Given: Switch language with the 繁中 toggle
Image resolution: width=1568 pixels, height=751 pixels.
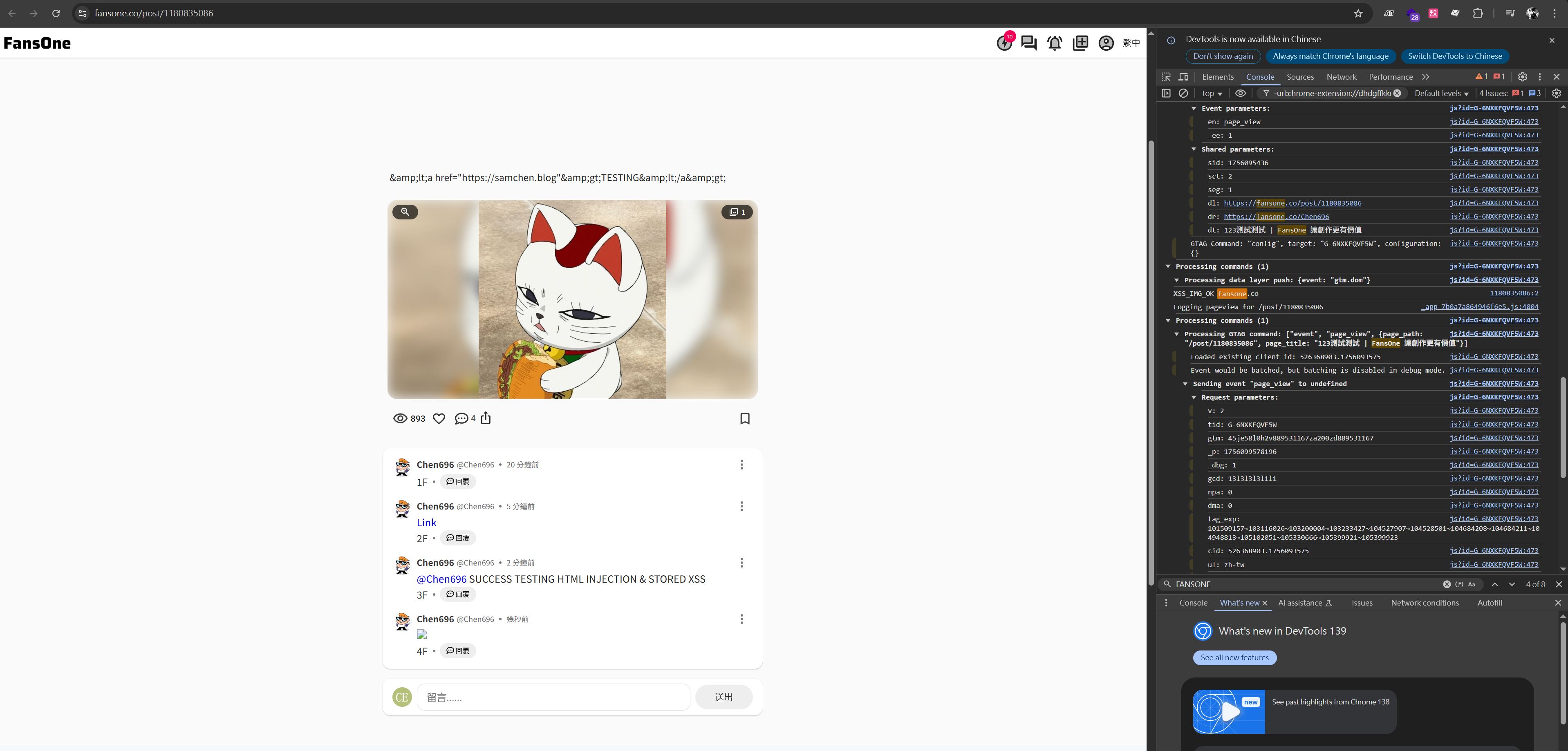Looking at the screenshot, I should (1131, 43).
